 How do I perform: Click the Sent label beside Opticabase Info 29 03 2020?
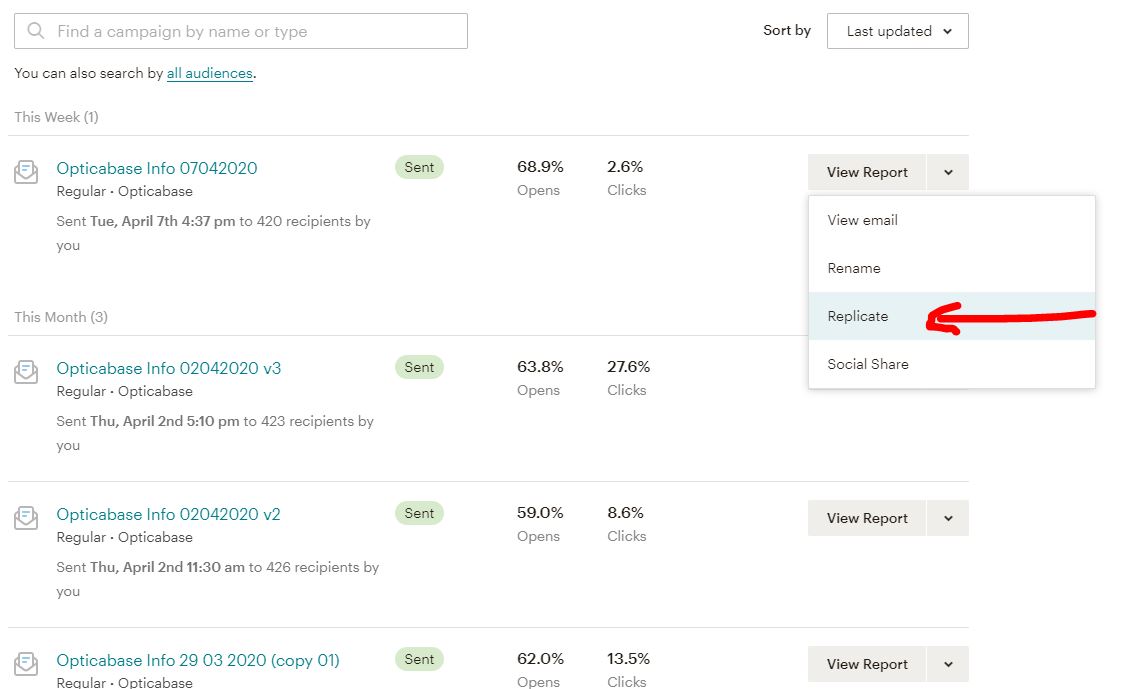pyautogui.click(x=419, y=659)
